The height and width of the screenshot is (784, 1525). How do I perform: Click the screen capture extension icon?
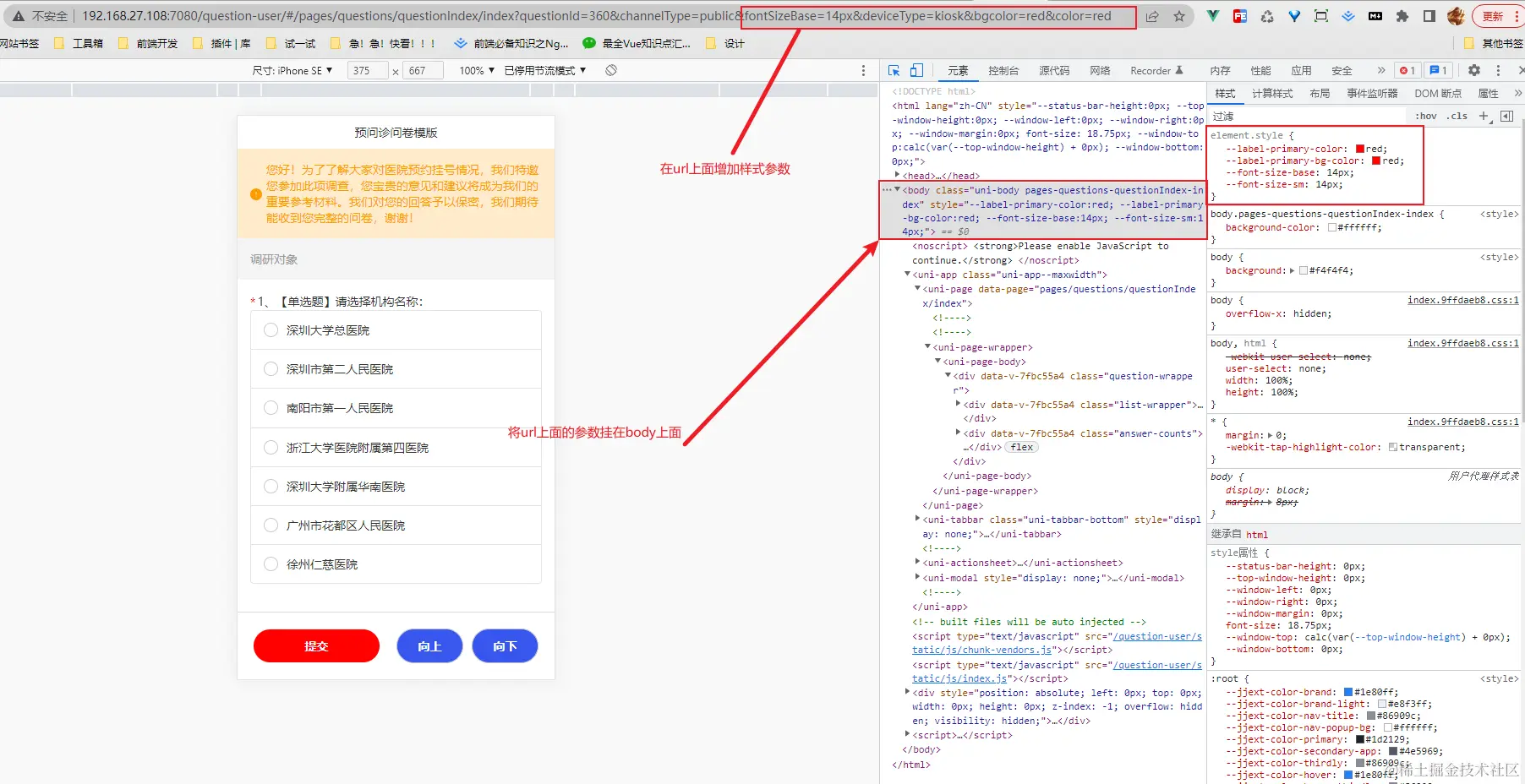coord(1321,16)
